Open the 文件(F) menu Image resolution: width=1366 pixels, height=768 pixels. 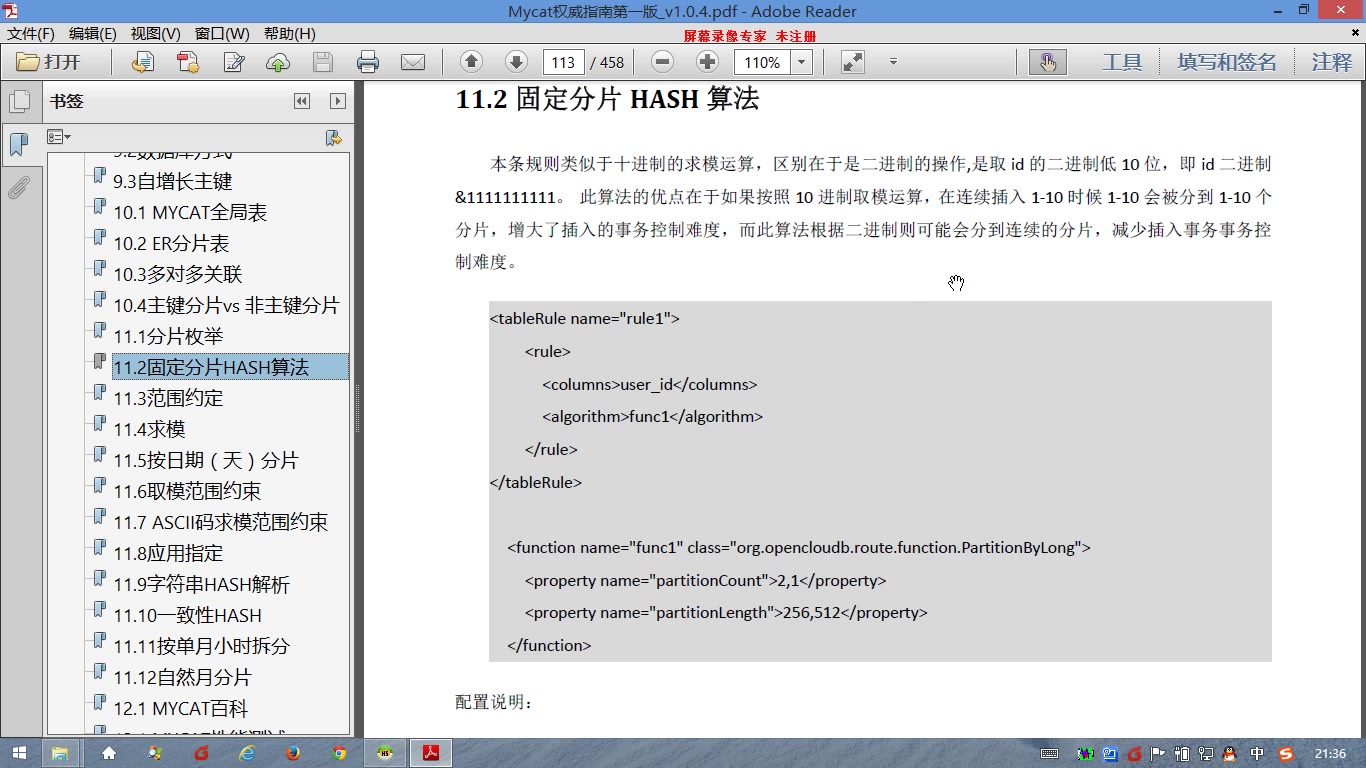coord(31,34)
